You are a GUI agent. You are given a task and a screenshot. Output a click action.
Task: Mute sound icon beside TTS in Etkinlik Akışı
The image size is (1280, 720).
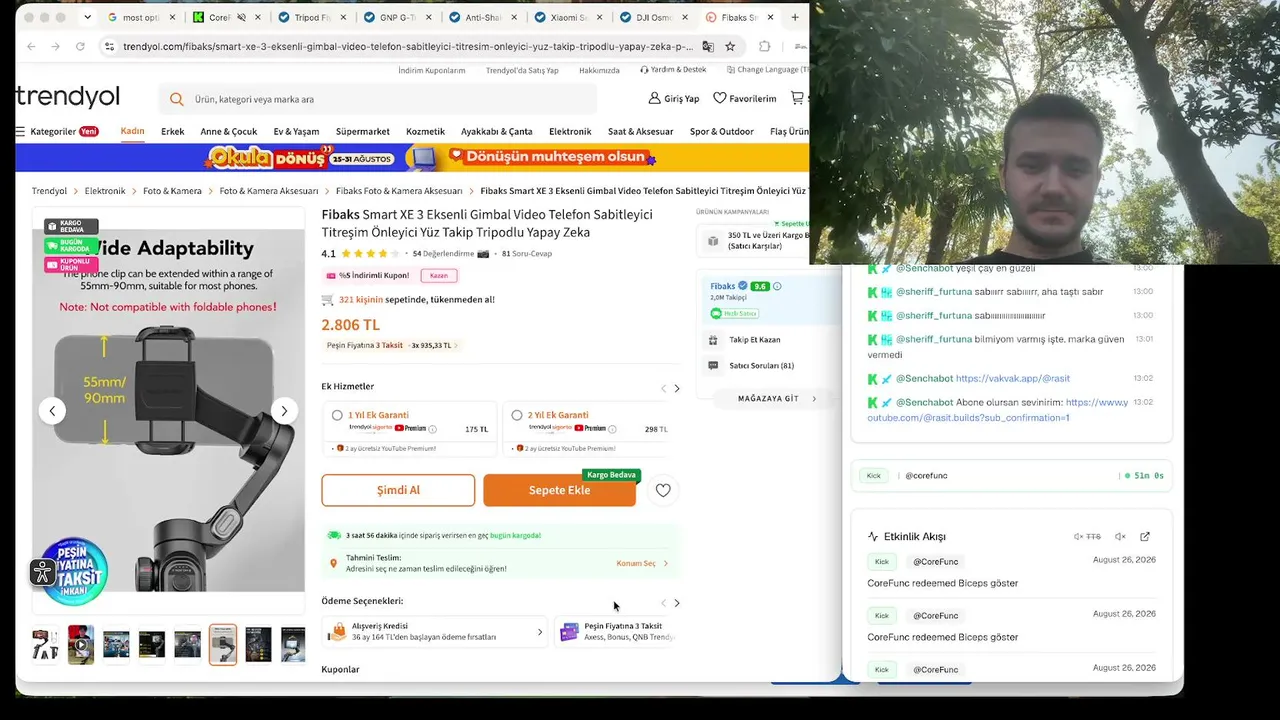(1121, 537)
